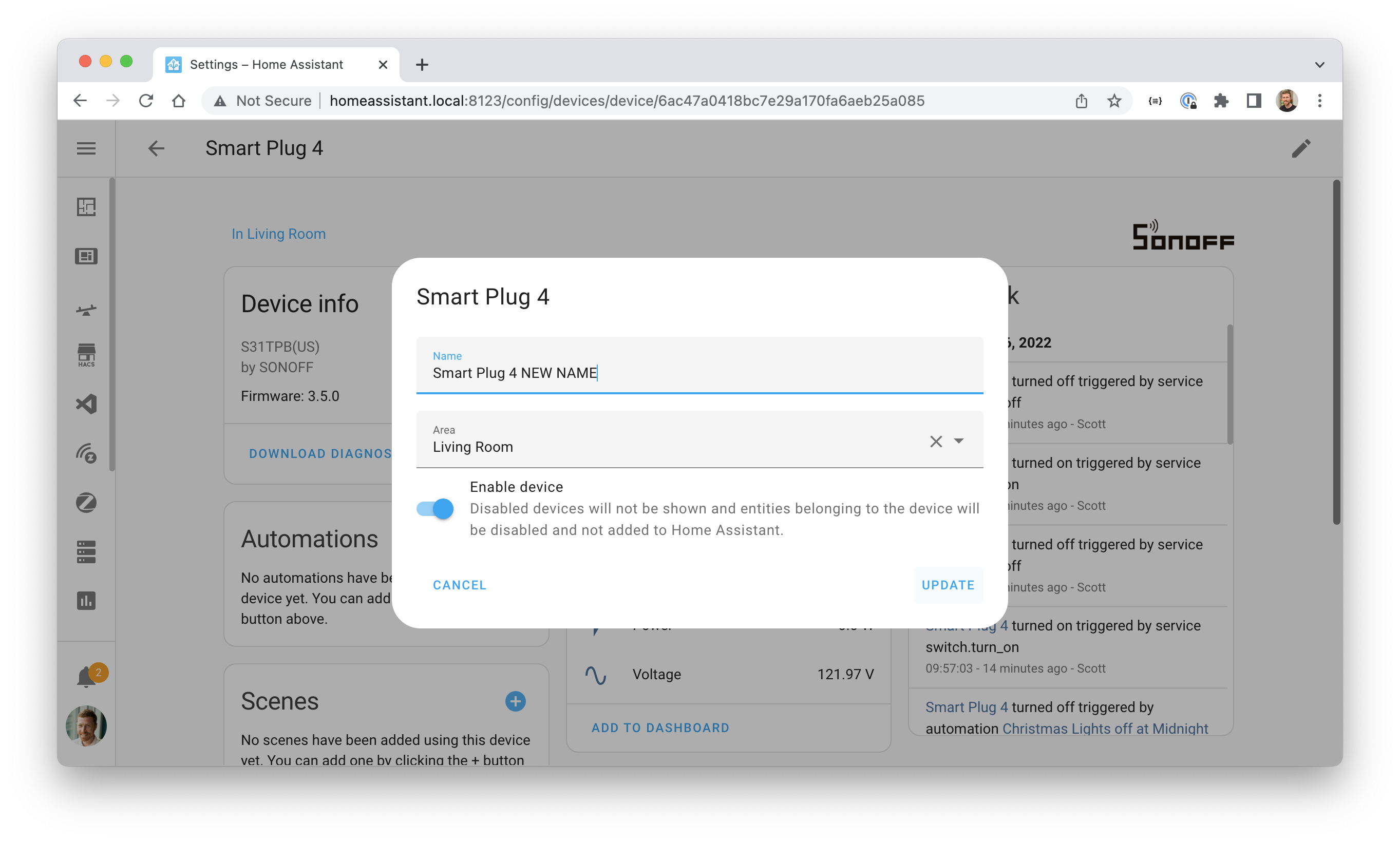Image resolution: width=1400 pixels, height=842 pixels.
Task: Open Zigbee2MQTT from the sidebar
Action: pyautogui.click(x=86, y=502)
